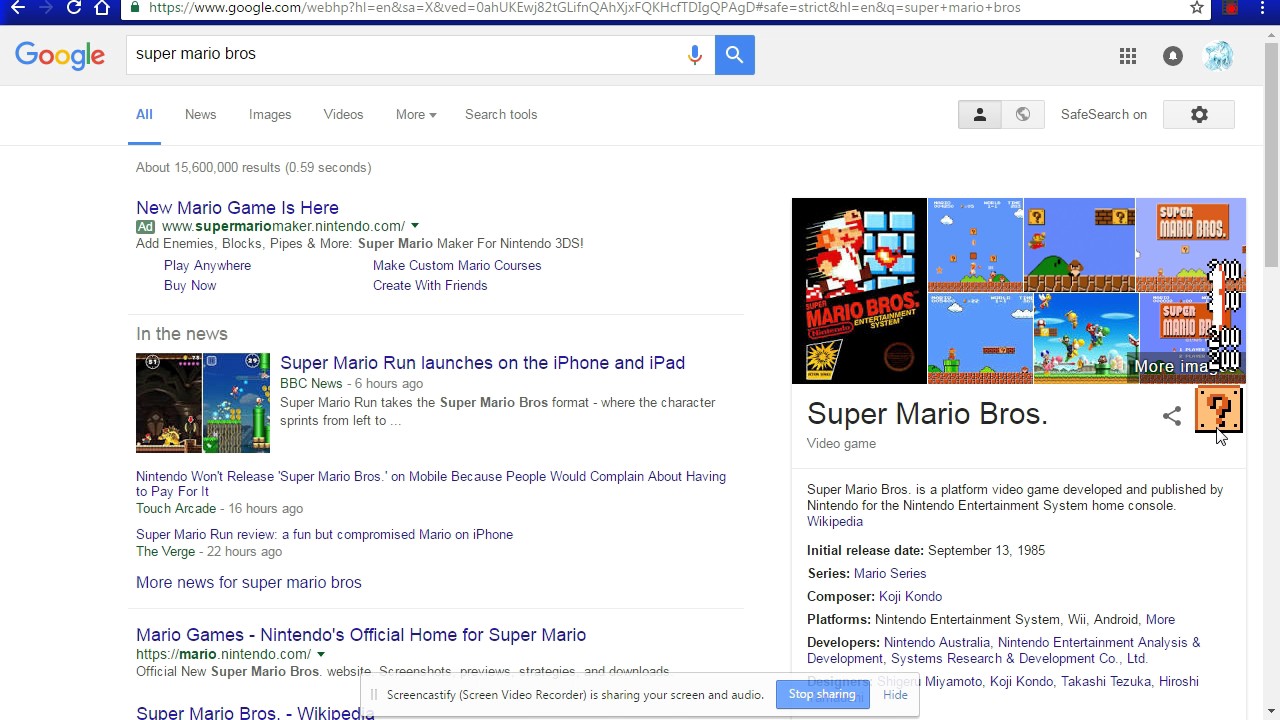Click the browser back arrow
The height and width of the screenshot is (720, 1280).
click(x=18, y=7)
